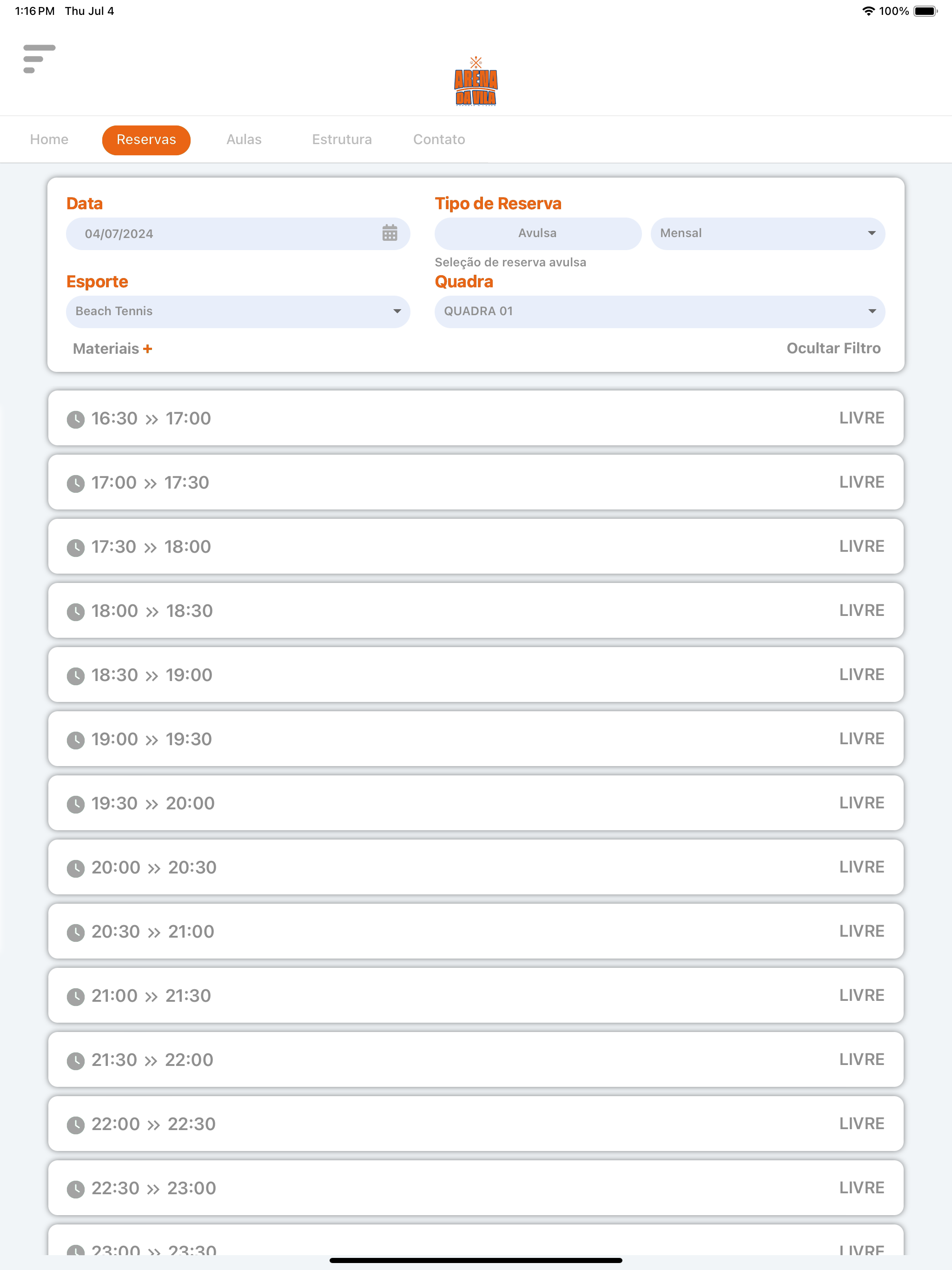Click clock icon of 21:00 » 21:30 slot

76,997
